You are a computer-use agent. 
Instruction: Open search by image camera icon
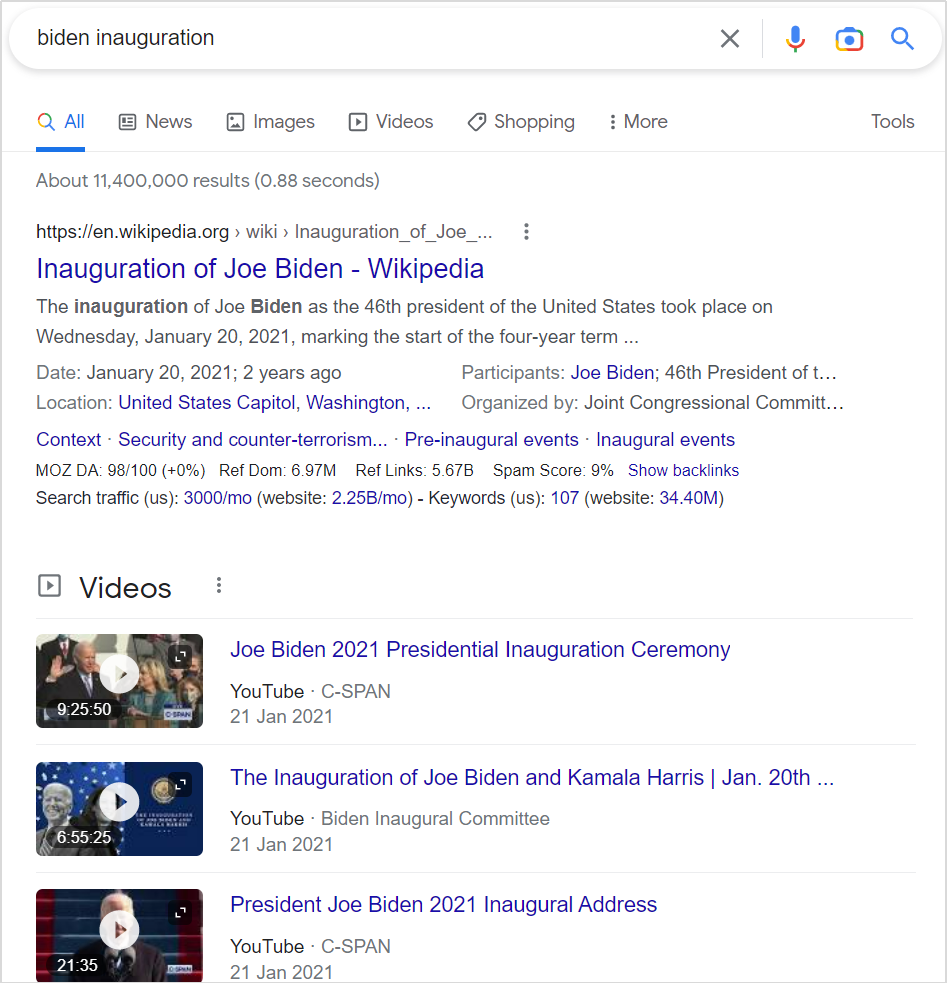coord(849,39)
